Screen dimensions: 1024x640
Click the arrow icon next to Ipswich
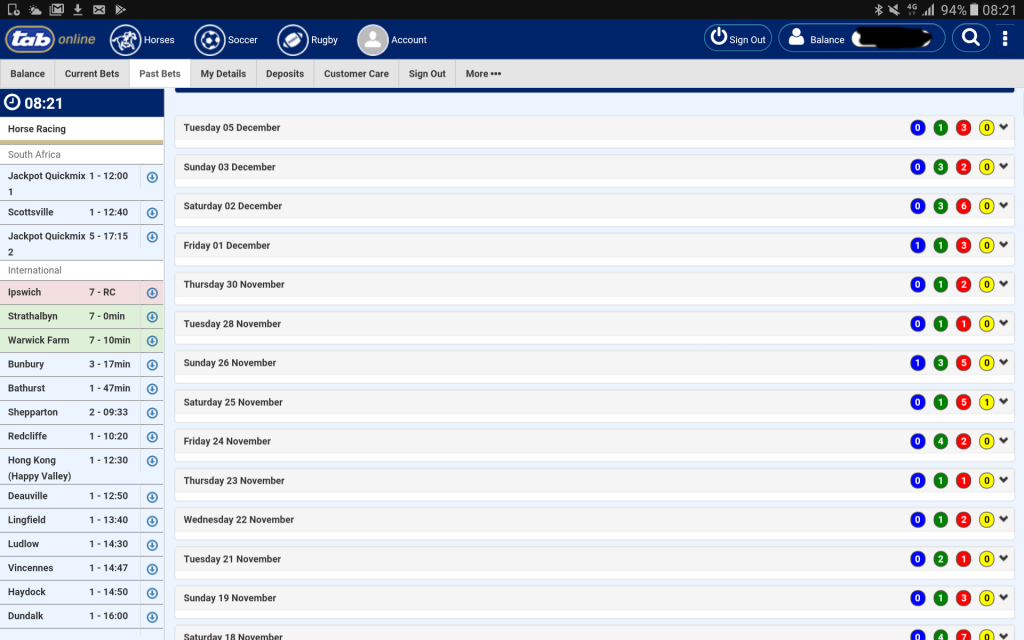coord(152,293)
